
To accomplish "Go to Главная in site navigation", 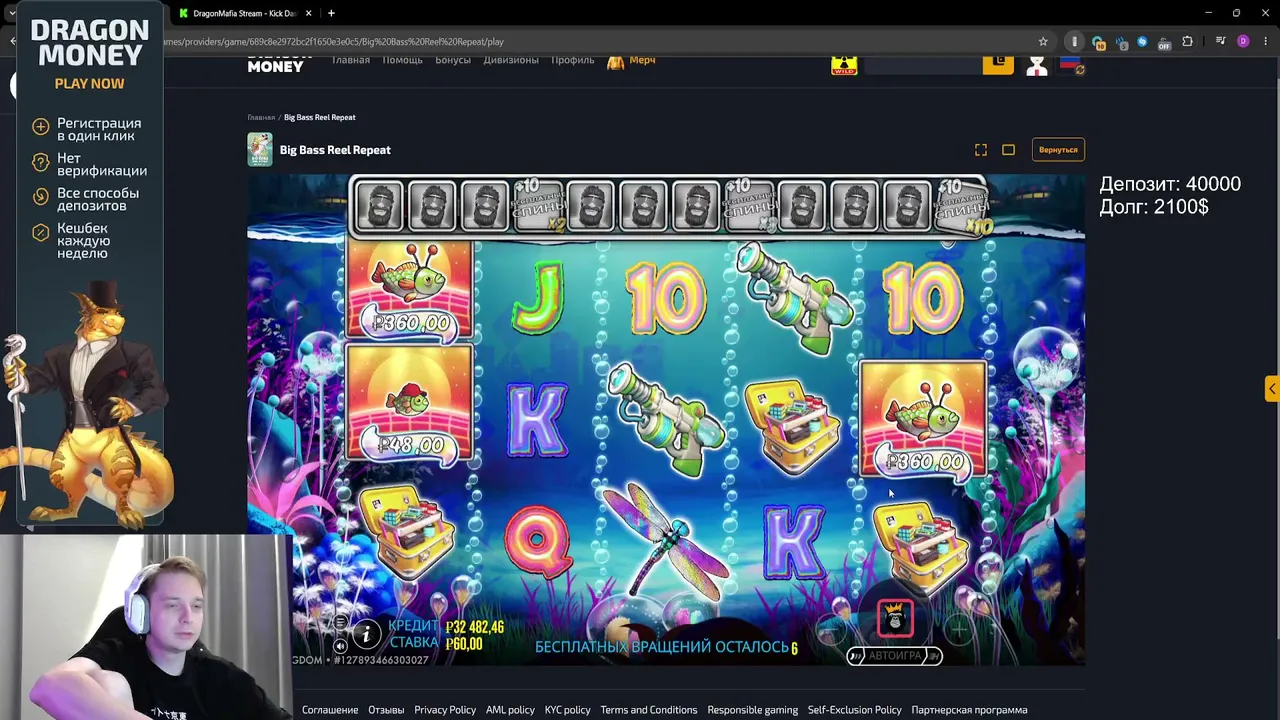I will pyautogui.click(x=350, y=60).
